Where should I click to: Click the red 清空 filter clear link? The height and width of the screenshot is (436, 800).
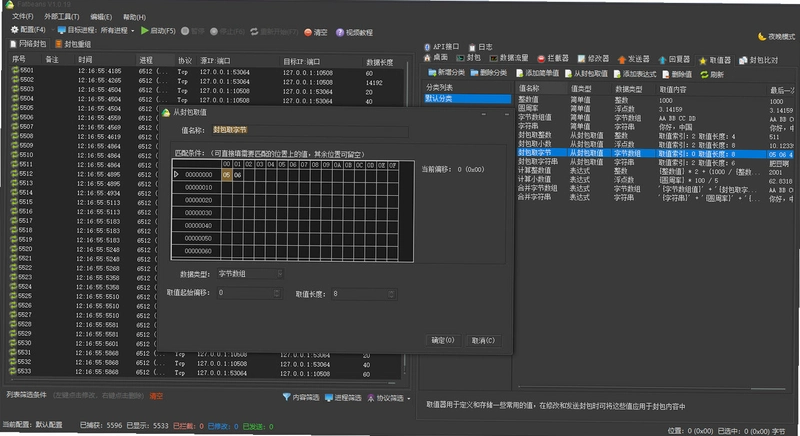point(156,396)
